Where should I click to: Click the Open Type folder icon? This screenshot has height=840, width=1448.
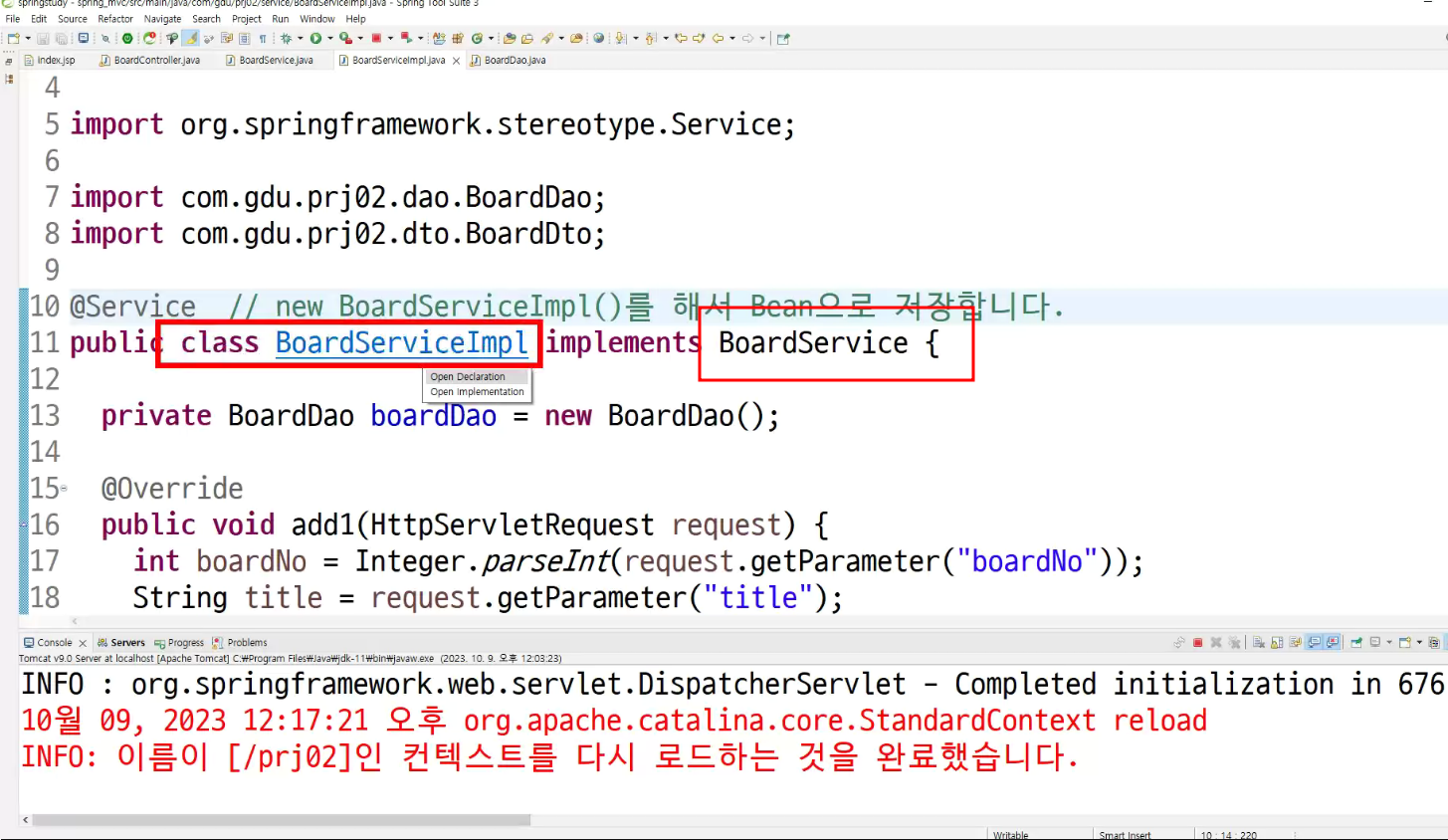(x=510, y=39)
